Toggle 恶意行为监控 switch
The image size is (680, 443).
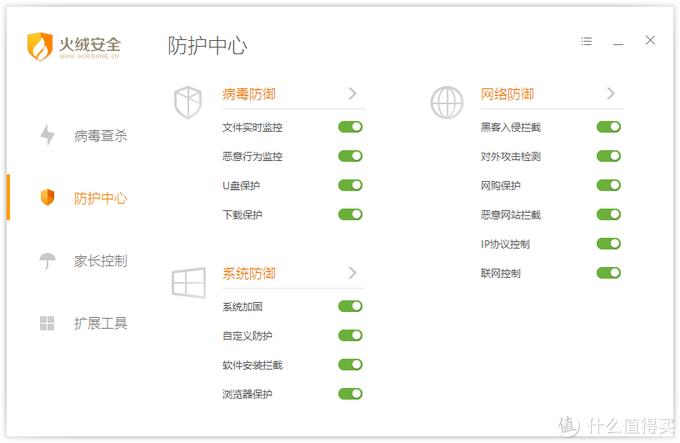[350, 156]
